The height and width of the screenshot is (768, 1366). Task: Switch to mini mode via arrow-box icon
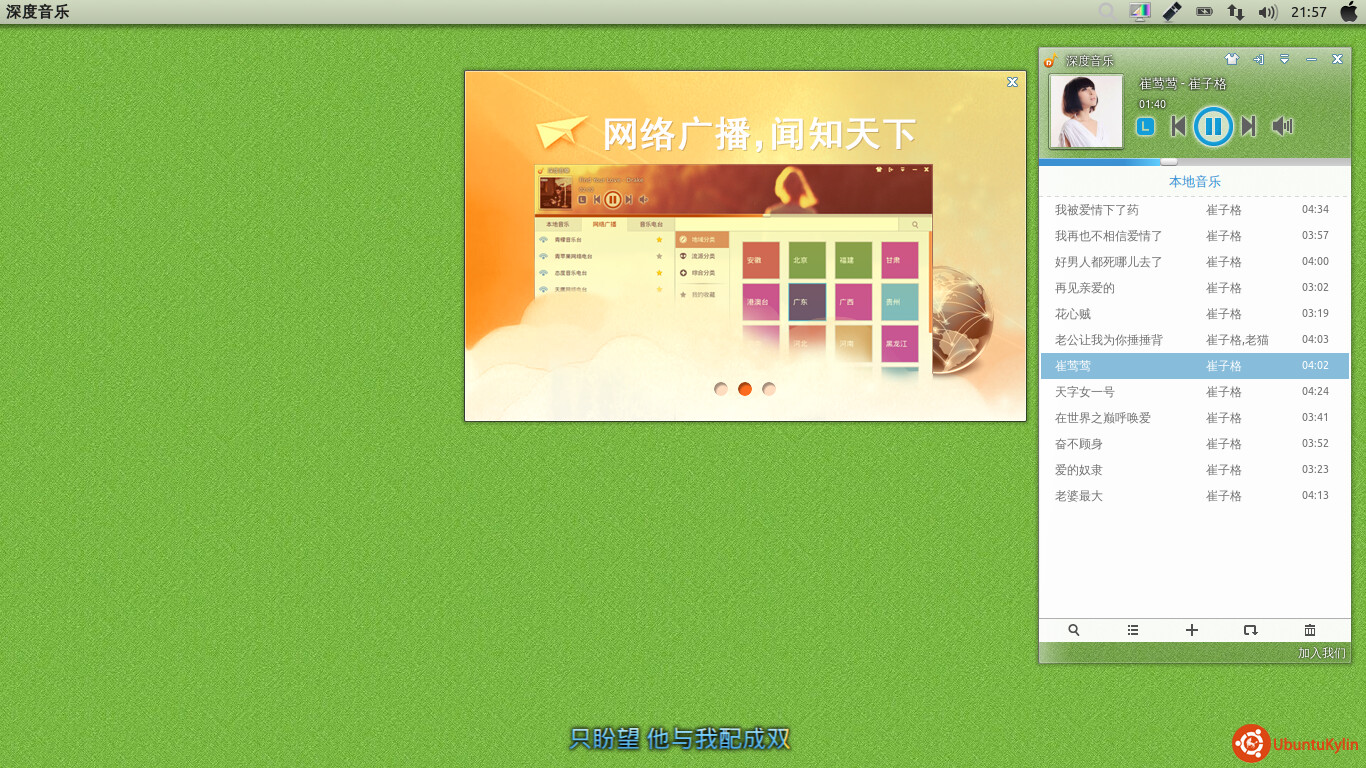[1258, 60]
